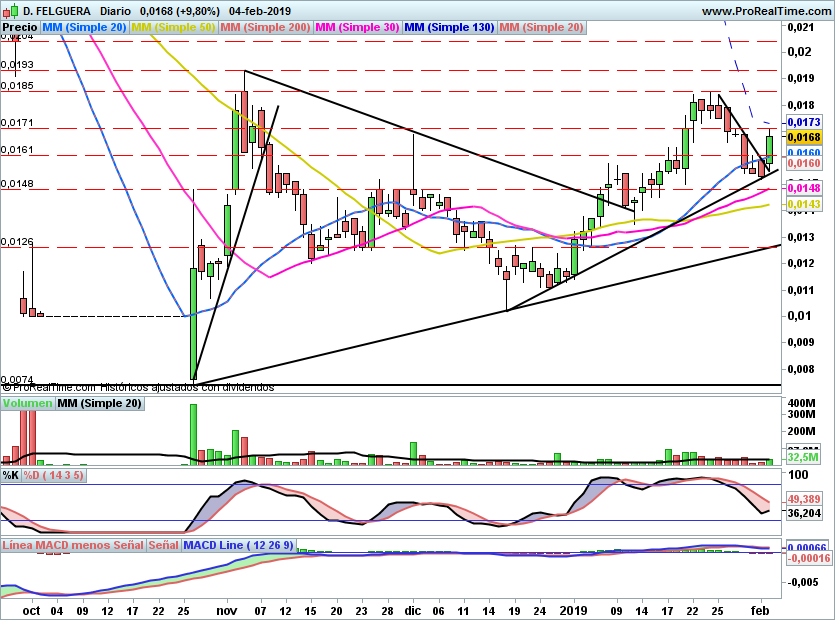Click the magenta 0,0148 moving average price tag
The height and width of the screenshot is (620, 835).
[x=804, y=188]
